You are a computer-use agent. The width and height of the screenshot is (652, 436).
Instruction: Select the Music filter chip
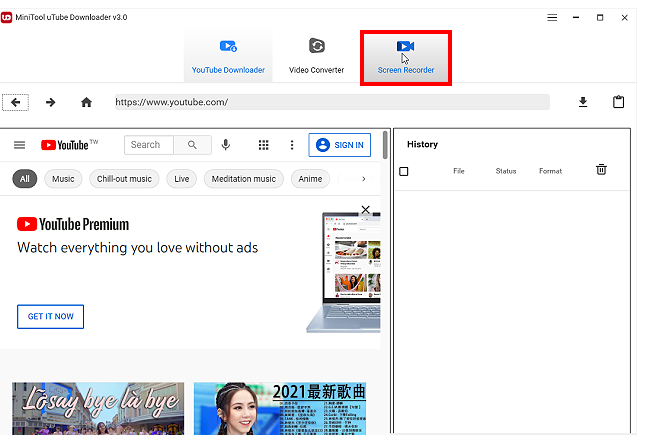(x=63, y=179)
